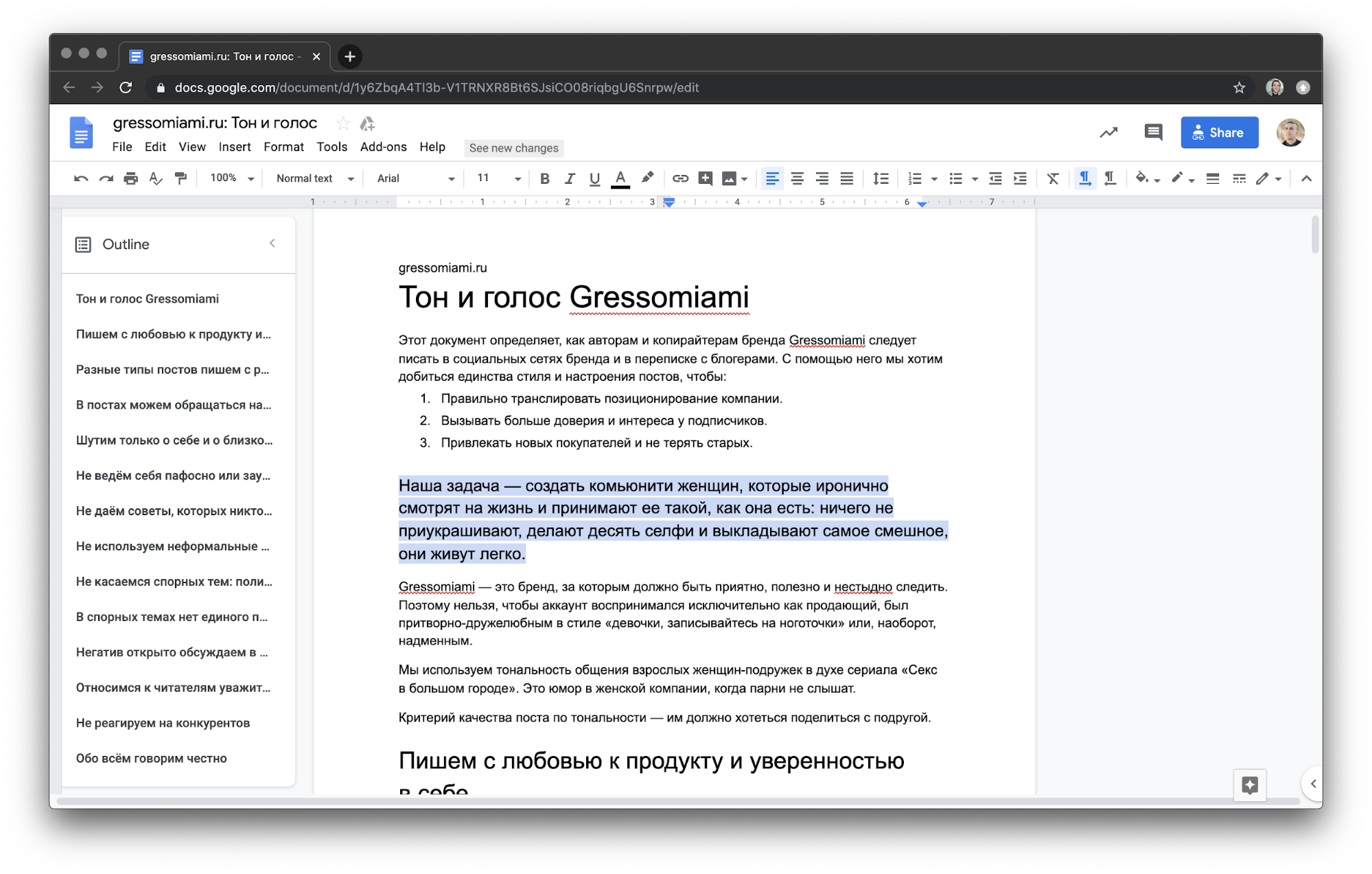Viewport: 1372px width, 874px height.
Task: Add a comment from the toolbar
Action: 705,178
